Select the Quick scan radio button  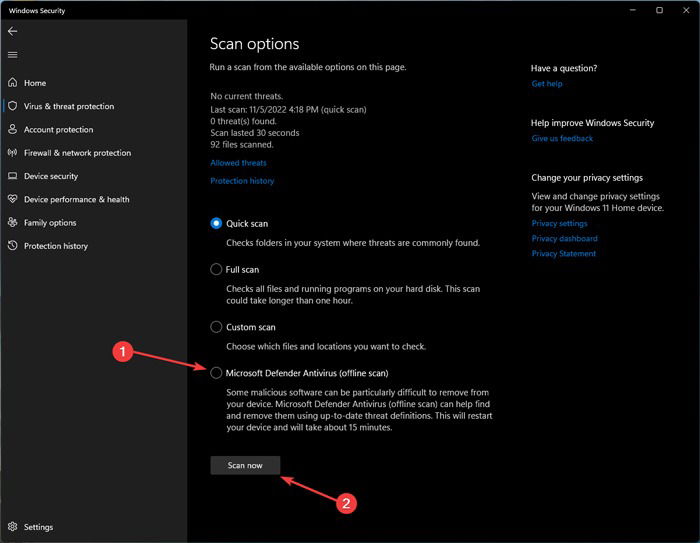[x=216, y=223]
